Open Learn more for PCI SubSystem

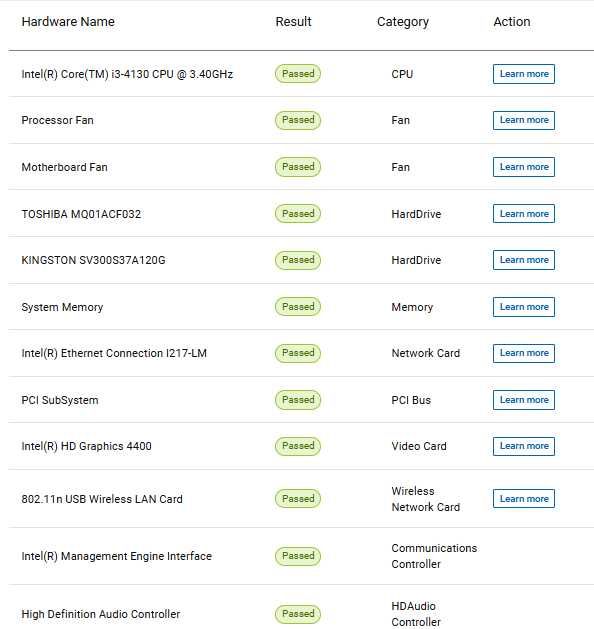tap(524, 400)
